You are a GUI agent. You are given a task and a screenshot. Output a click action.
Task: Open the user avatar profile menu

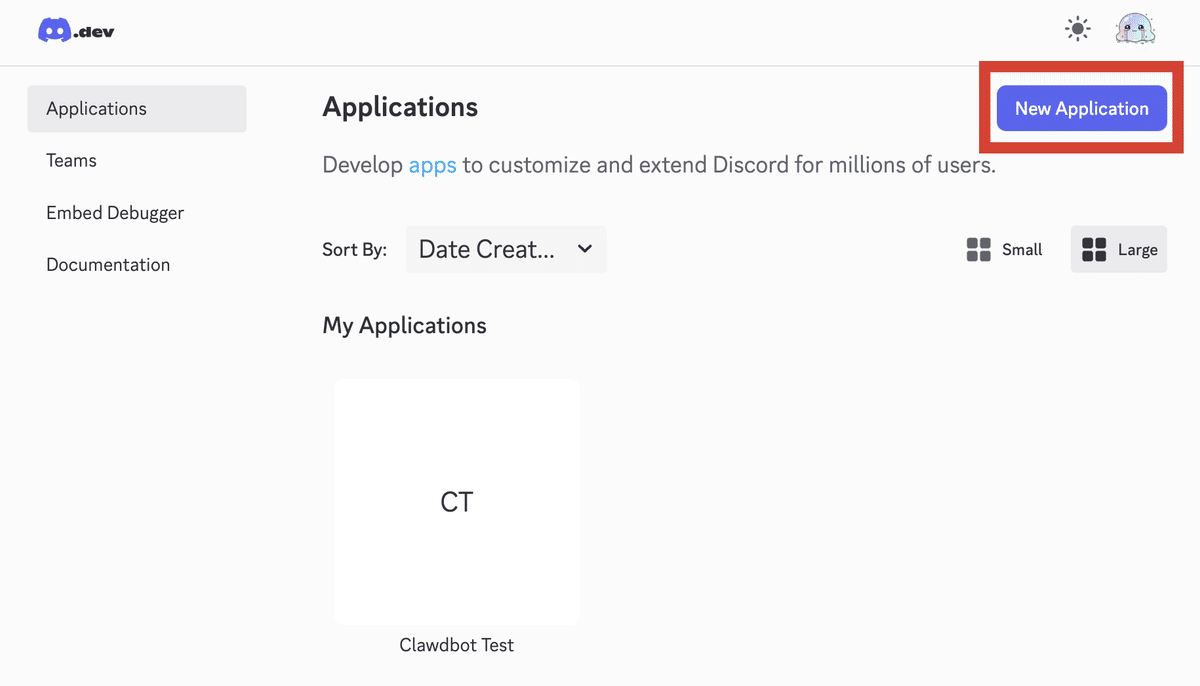(1135, 30)
